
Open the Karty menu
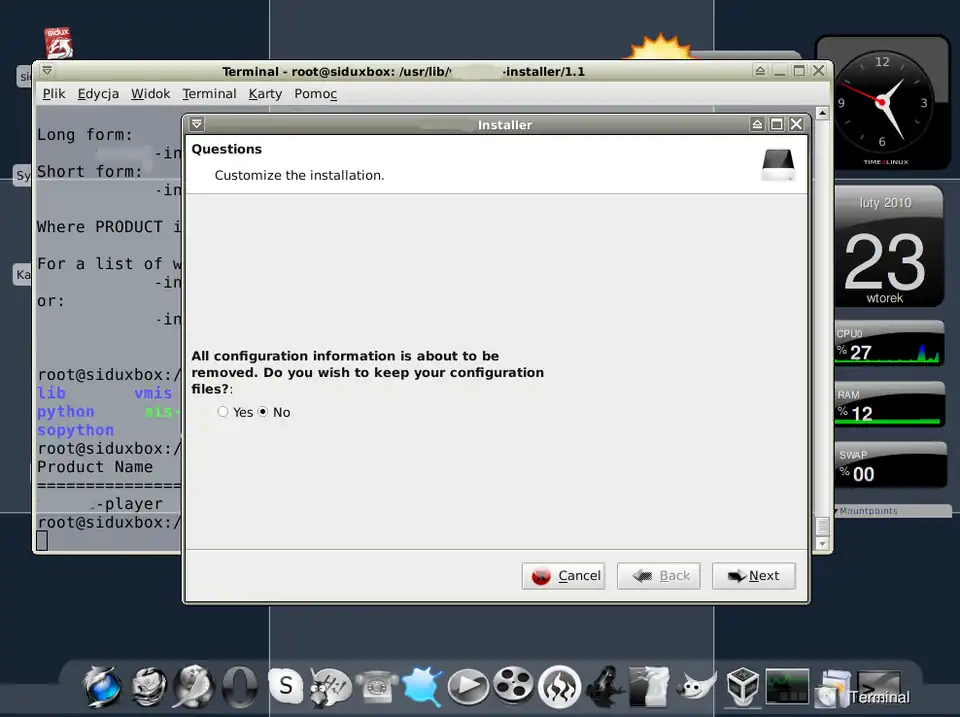pyautogui.click(x=265, y=94)
